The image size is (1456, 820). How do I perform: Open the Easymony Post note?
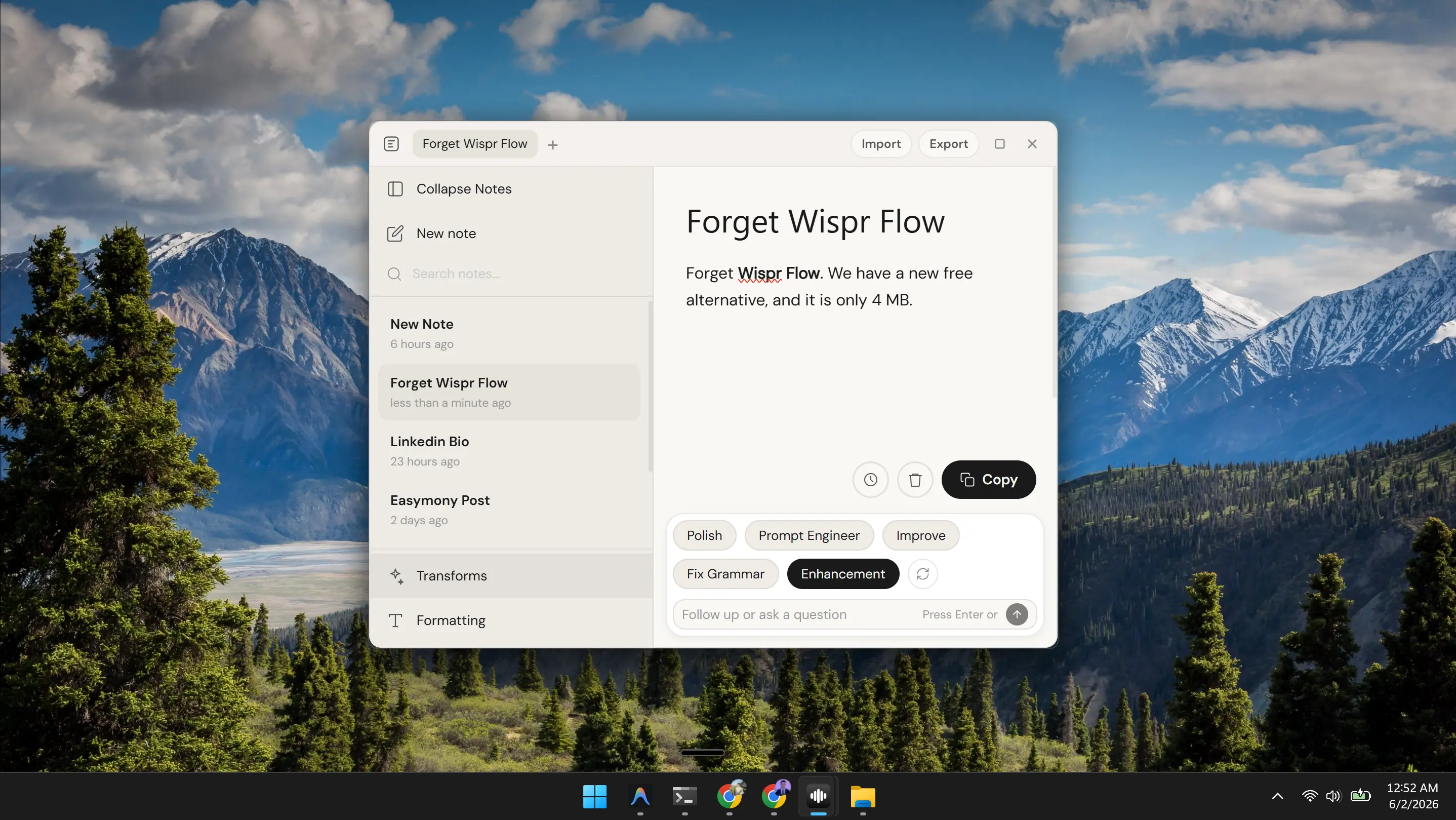[x=509, y=510]
